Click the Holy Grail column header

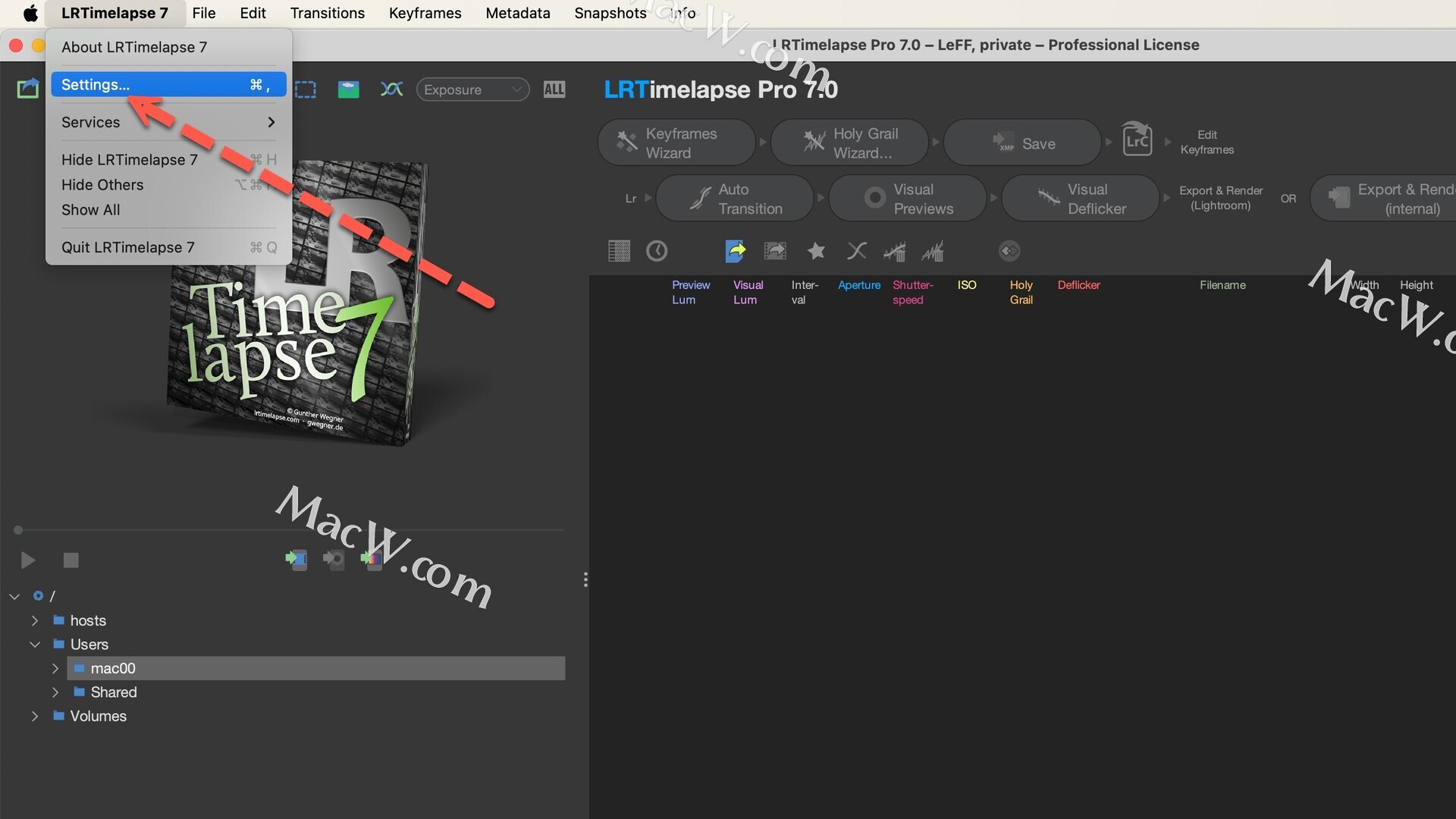[x=1021, y=292]
